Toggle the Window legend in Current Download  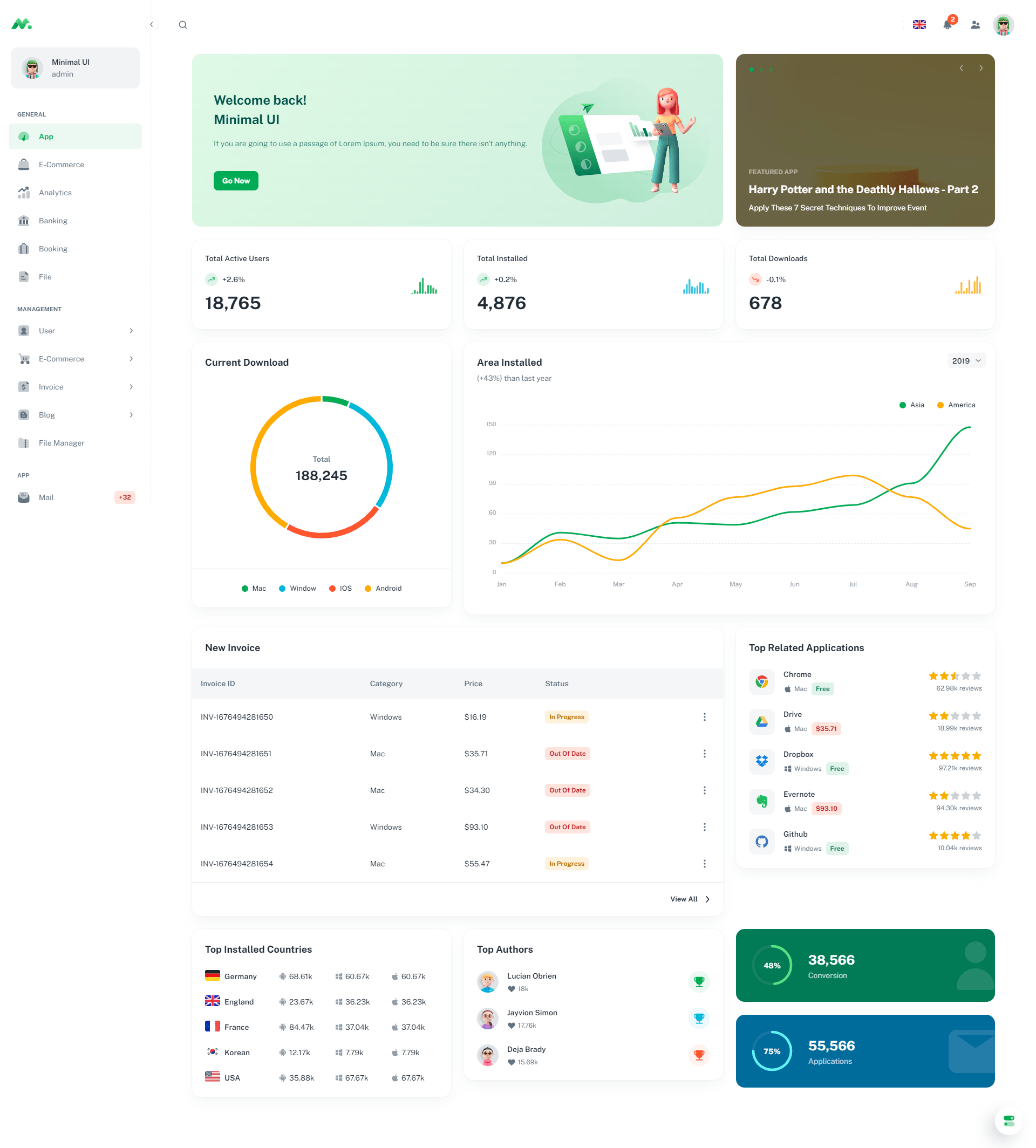coord(297,588)
